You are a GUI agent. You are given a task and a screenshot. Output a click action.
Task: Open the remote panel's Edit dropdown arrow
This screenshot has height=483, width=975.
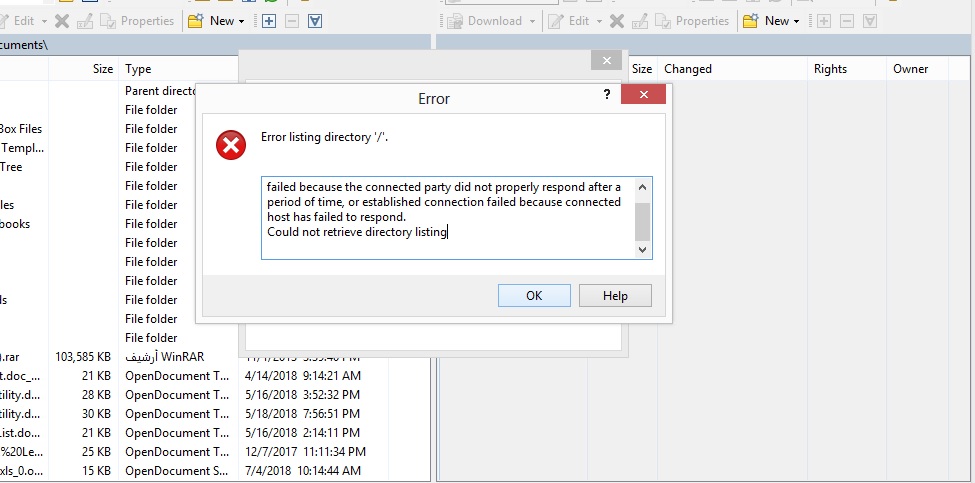[x=598, y=21]
